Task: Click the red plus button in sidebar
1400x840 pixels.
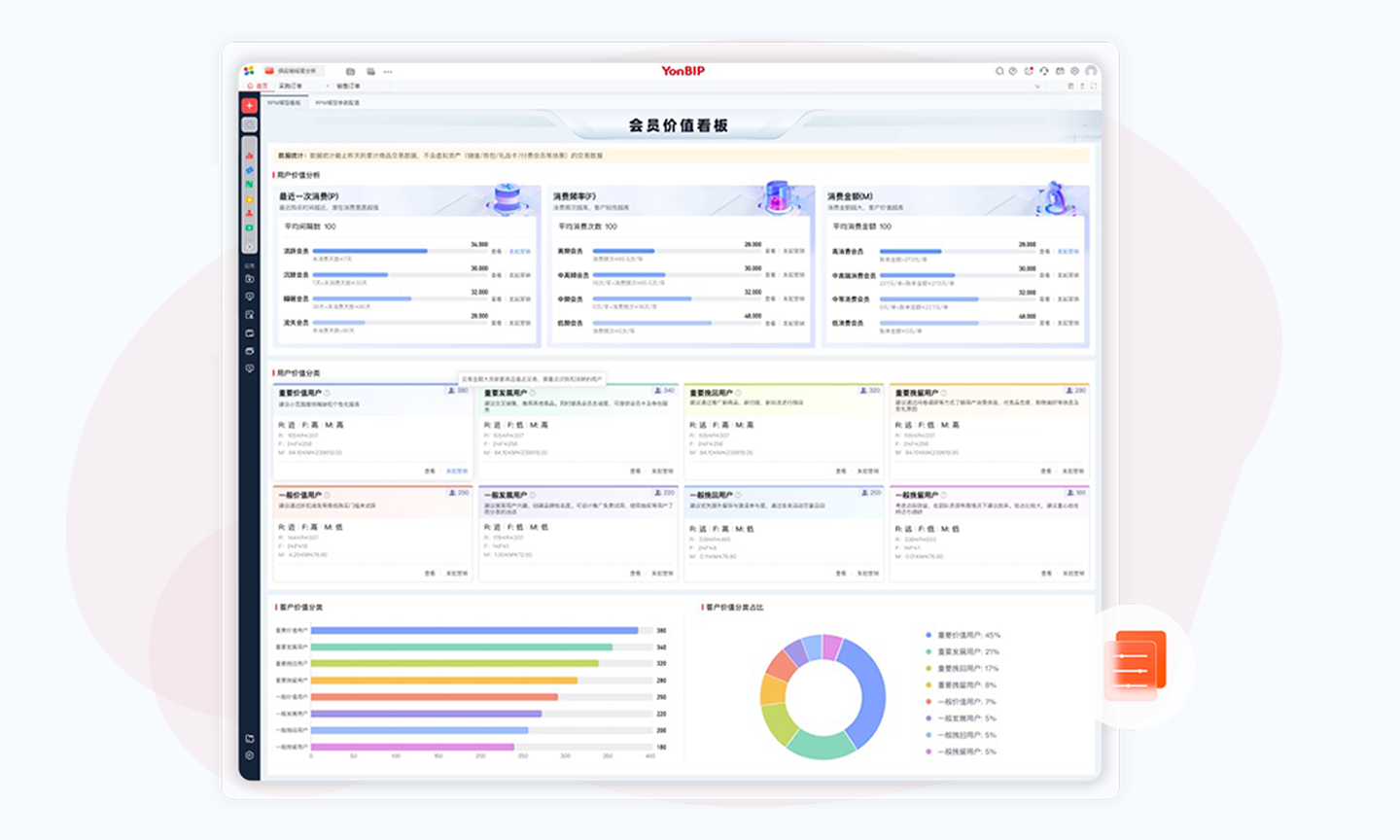Action: 249,105
